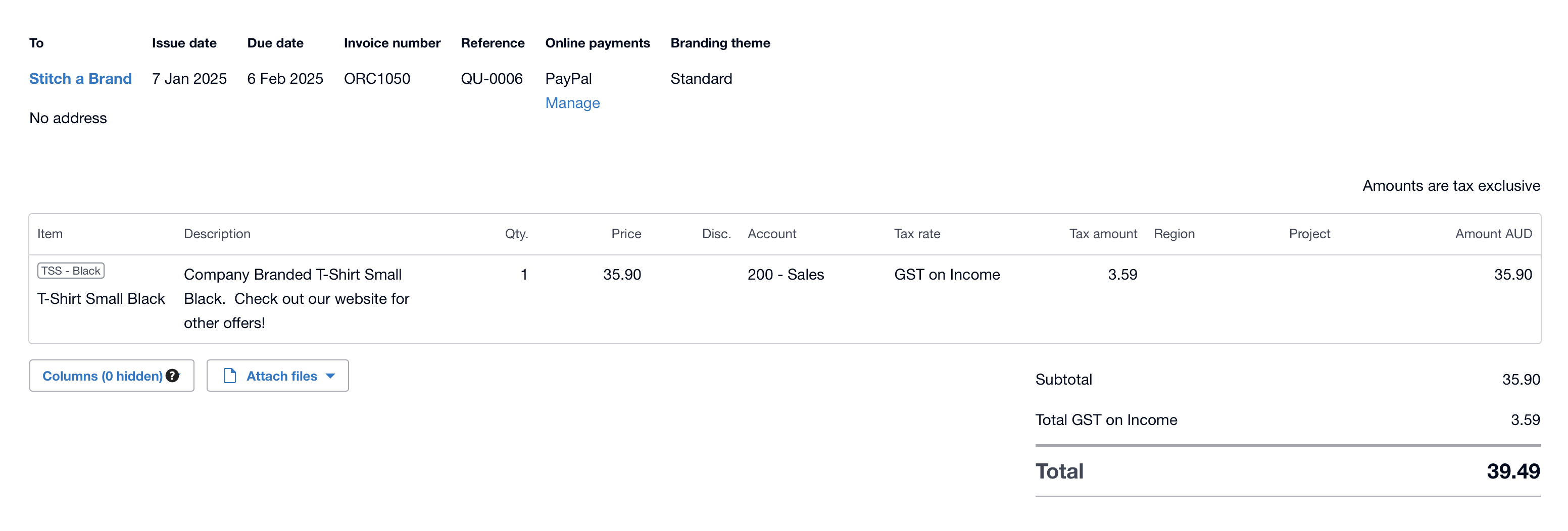Click the Item column header
This screenshot has height=531, width=1568.
point(50,234)
